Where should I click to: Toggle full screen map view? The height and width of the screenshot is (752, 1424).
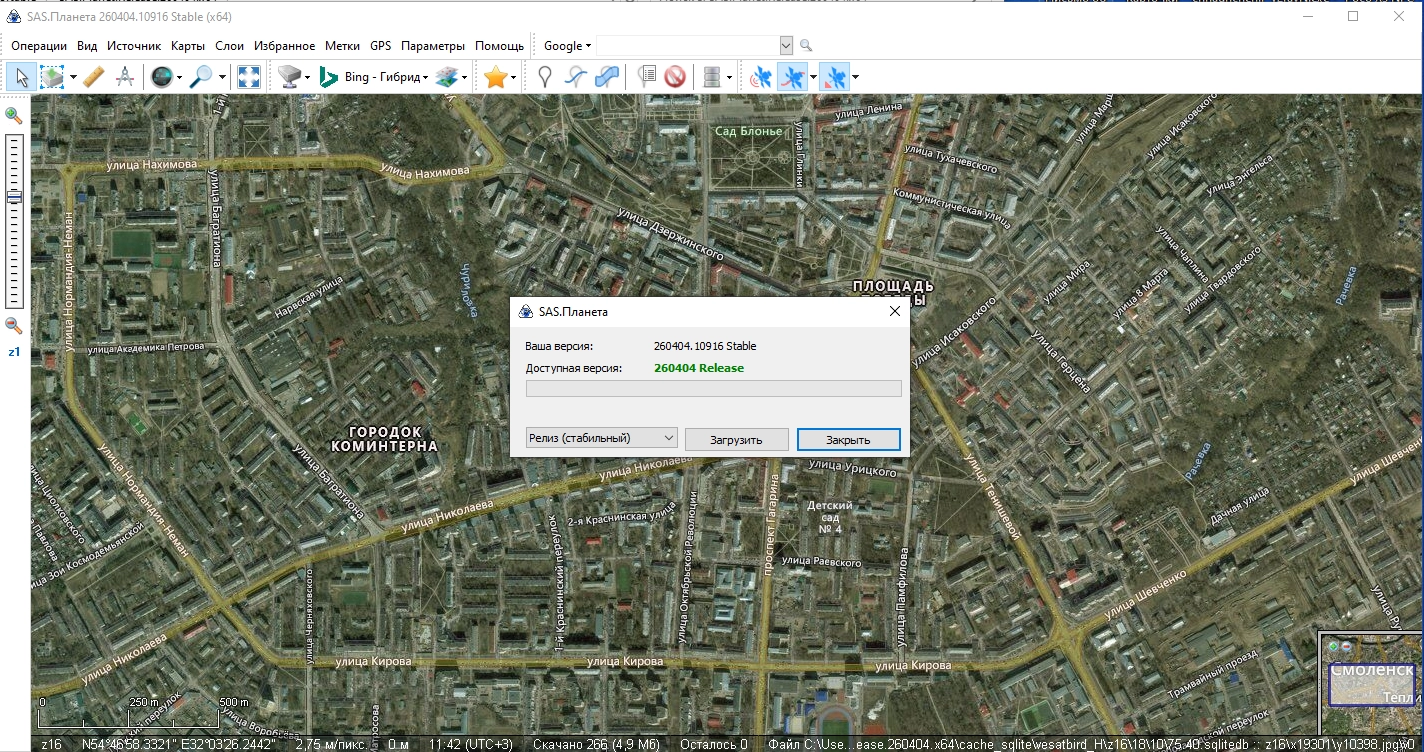(x=248, y=77)
